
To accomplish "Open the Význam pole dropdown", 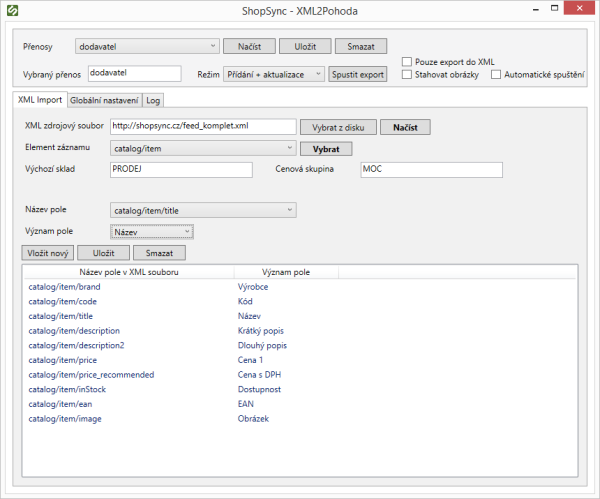I will coord(151,232).
